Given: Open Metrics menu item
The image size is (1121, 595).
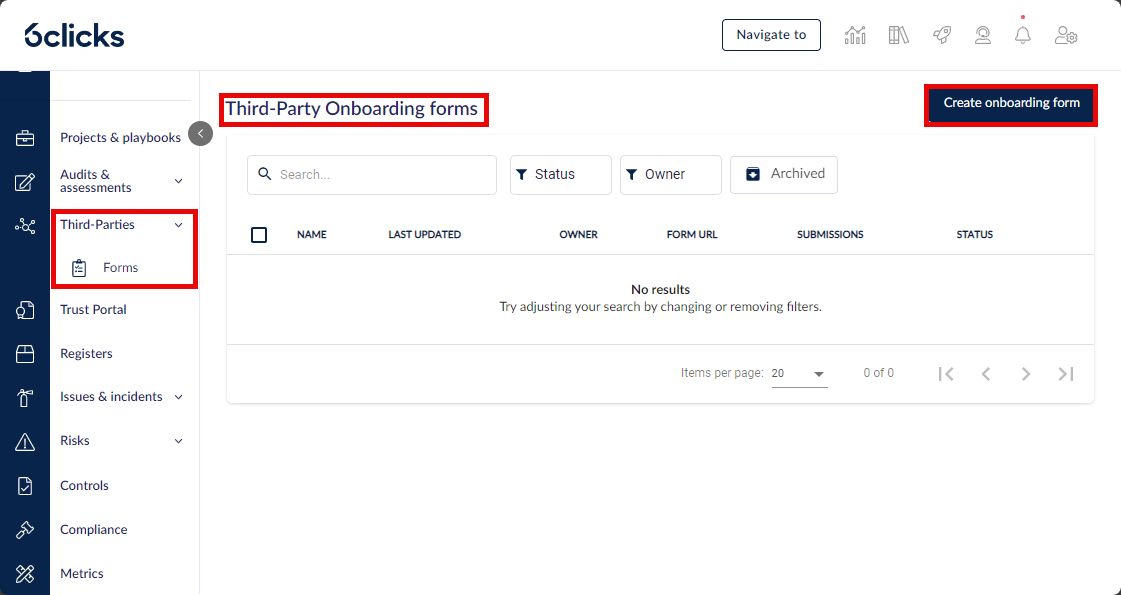Looking at the screenshot, I should (x=82, y=574).
